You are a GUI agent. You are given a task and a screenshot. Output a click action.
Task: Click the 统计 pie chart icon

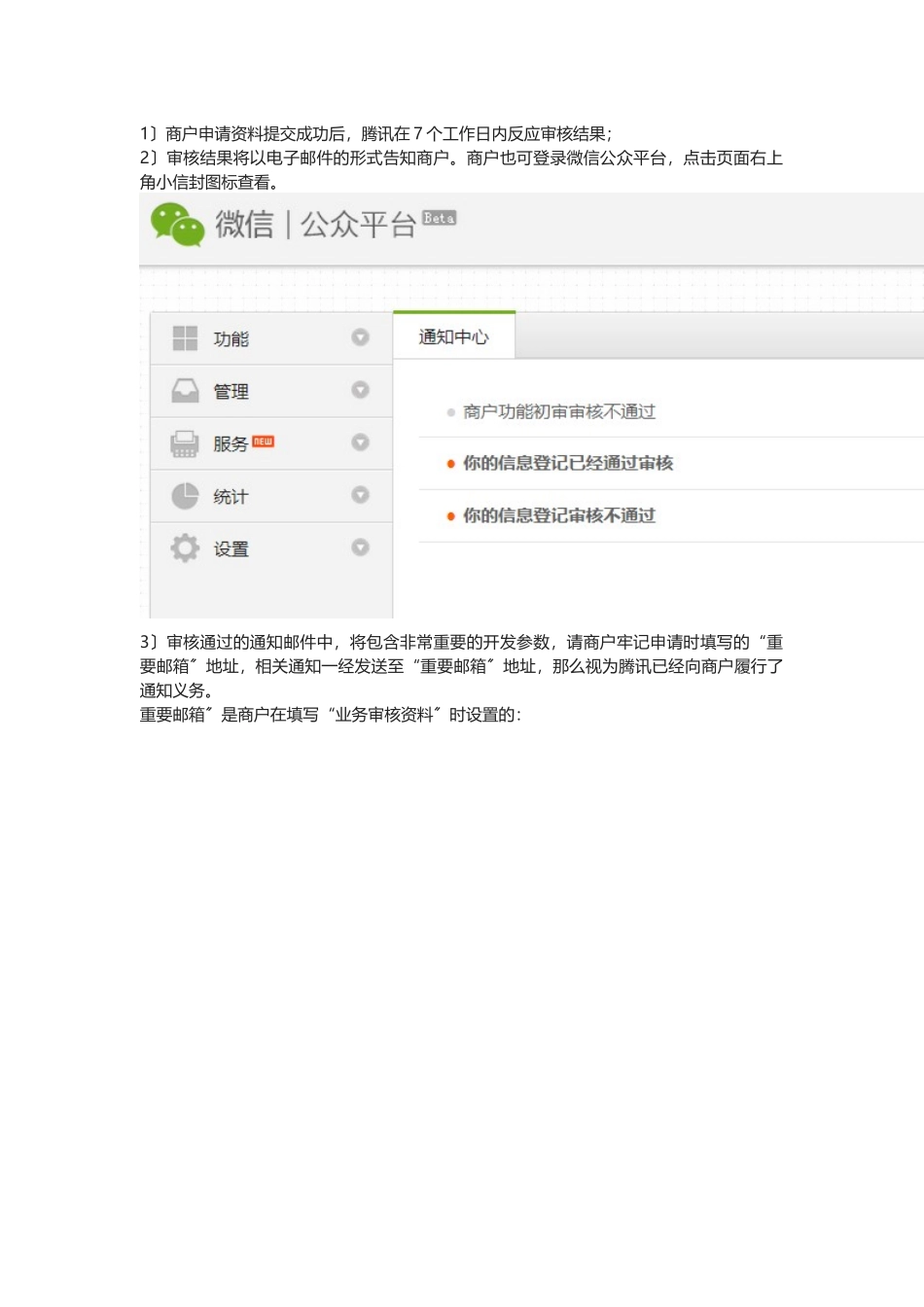(185, 496)
